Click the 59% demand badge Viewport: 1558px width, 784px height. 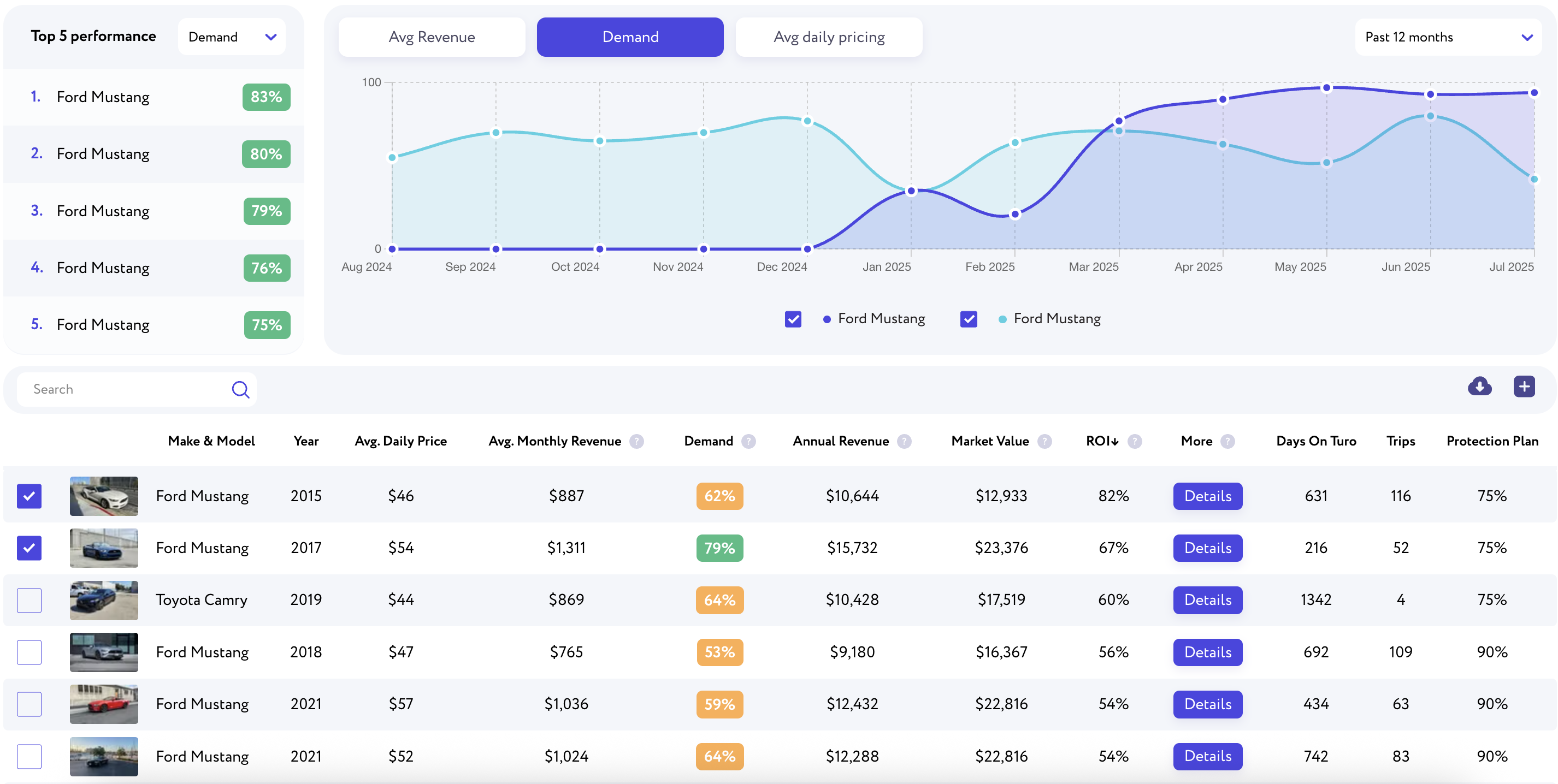click(x=719, y=704)
